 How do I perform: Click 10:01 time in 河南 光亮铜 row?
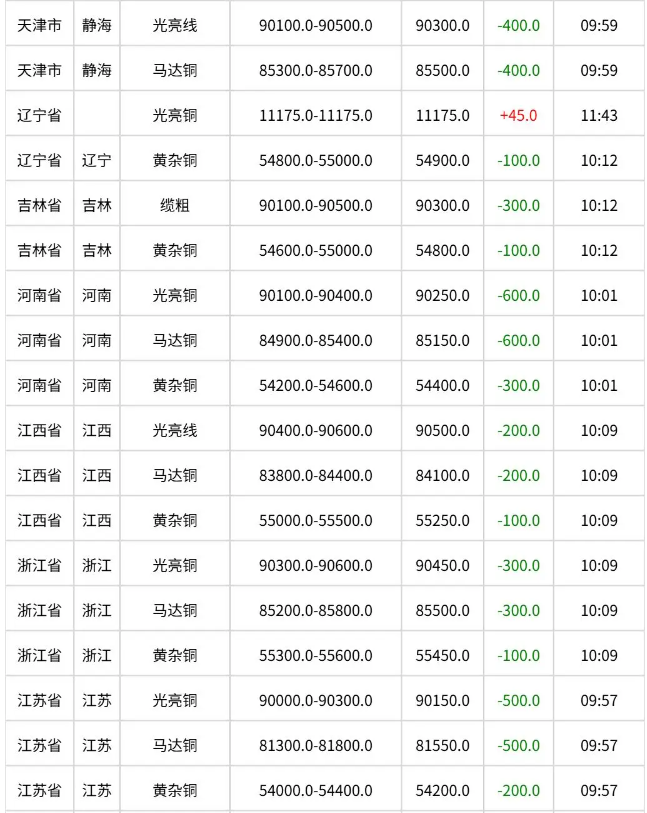point(599,296)
